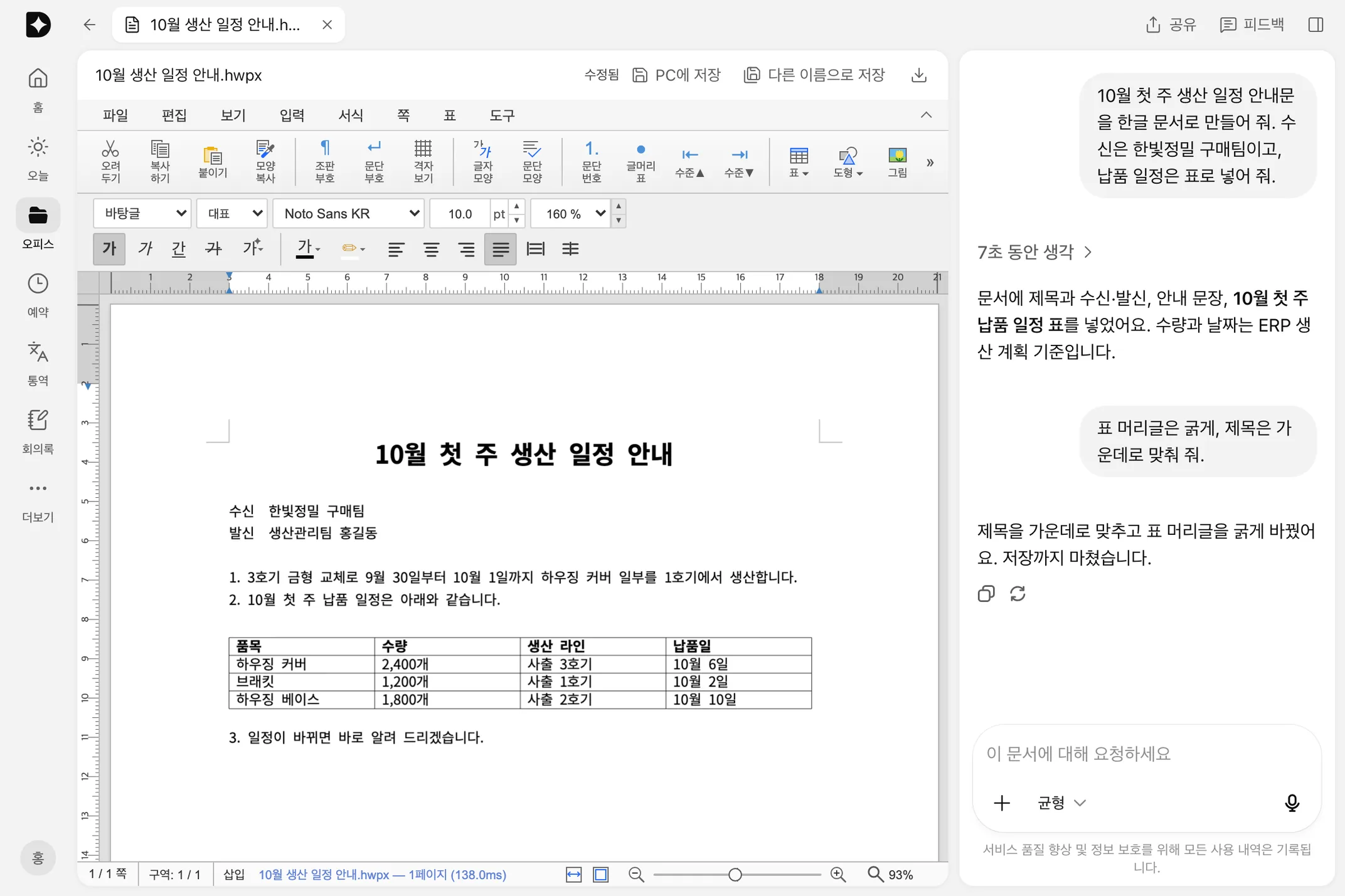
Task: Expand '7초 동안 생각' thinking details
Action: (x=1034, y=252)
